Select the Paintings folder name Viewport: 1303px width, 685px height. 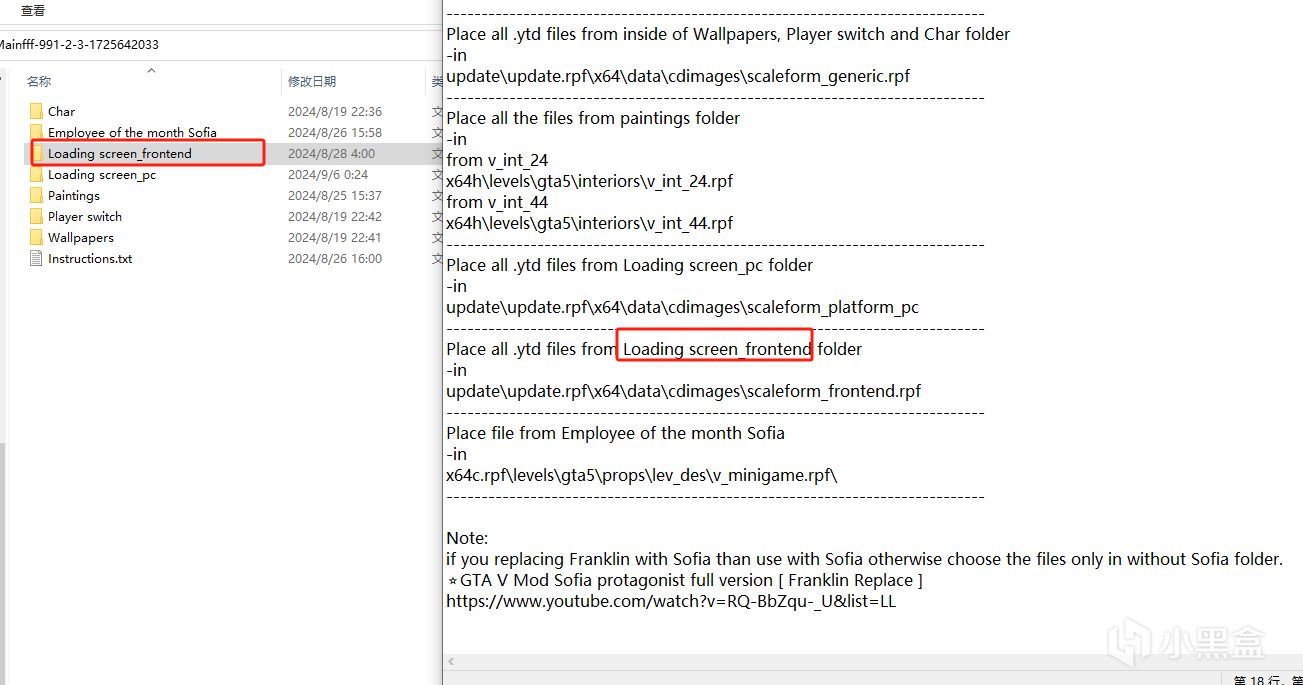(74, 195)
